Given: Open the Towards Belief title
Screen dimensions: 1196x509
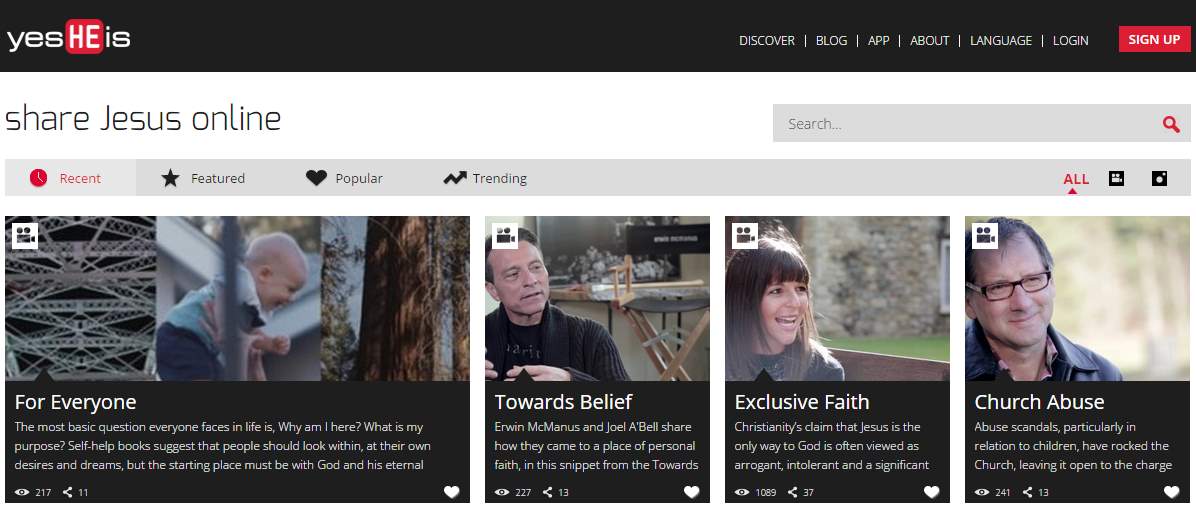Looking at the screenshot, I should point(564,402).
